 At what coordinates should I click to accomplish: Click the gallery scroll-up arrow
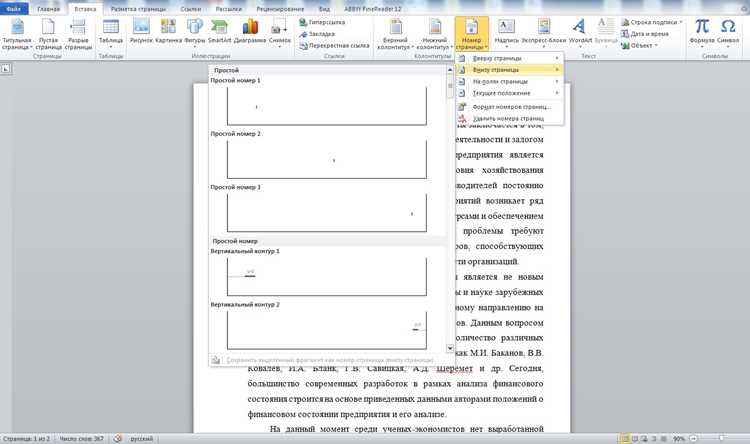450,70
